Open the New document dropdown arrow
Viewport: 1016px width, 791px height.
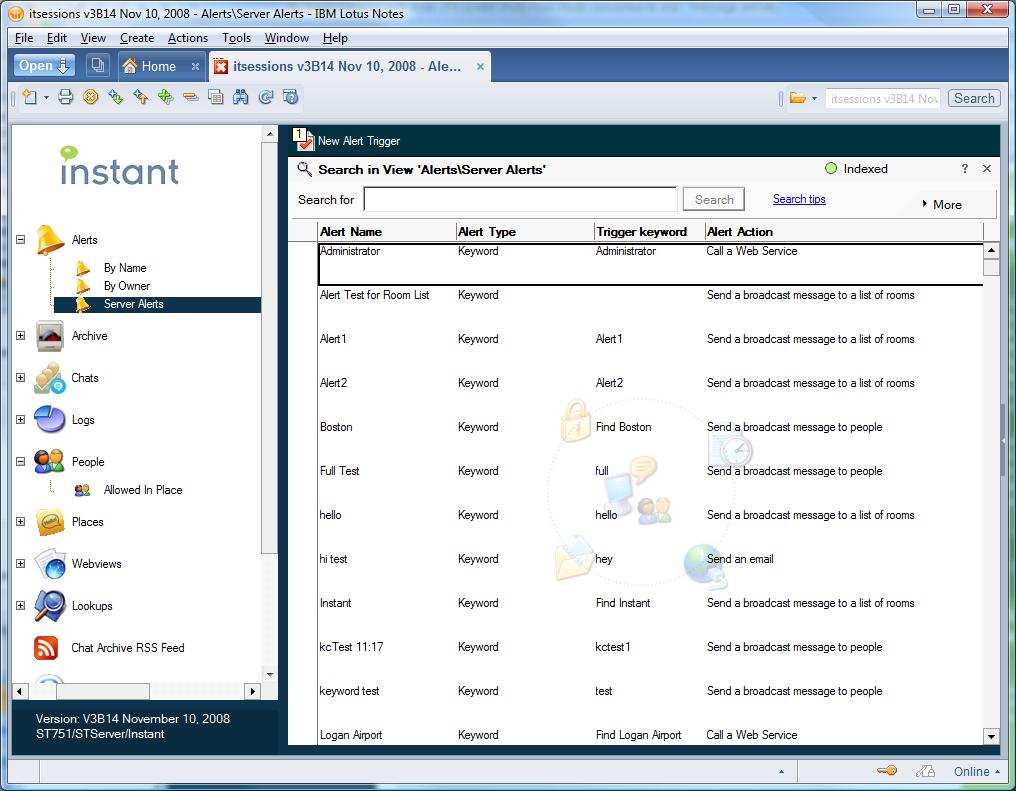pyautogui.click(x=47, y=98)
